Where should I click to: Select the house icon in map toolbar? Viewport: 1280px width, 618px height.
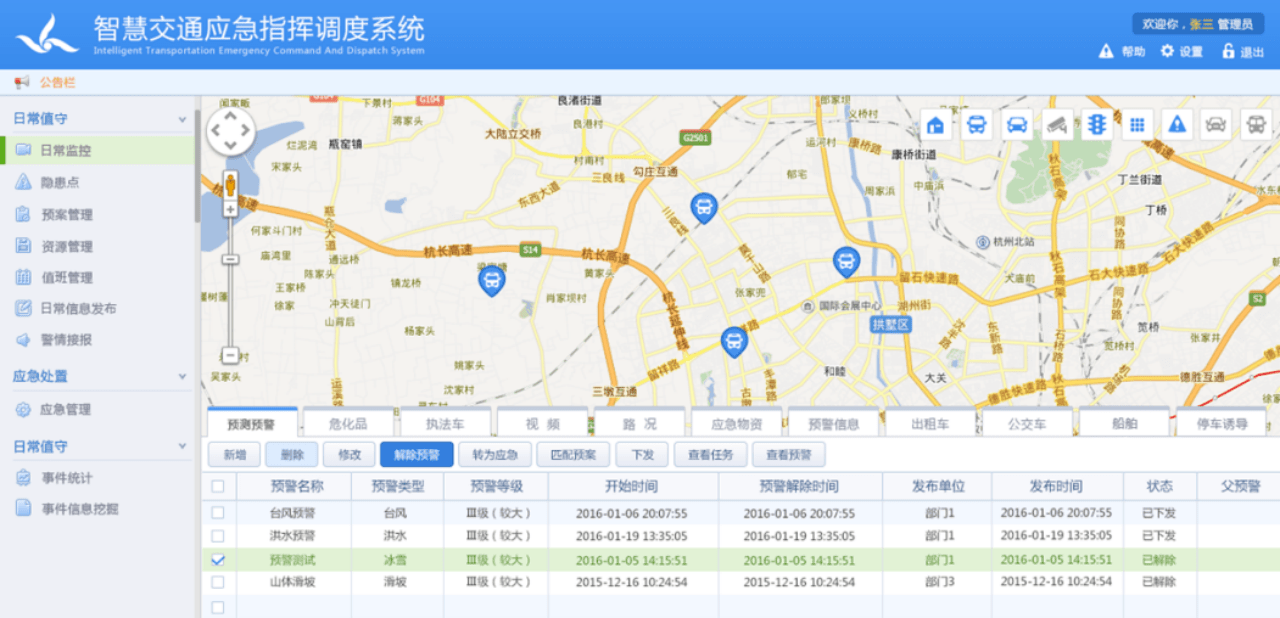[936, 125]
